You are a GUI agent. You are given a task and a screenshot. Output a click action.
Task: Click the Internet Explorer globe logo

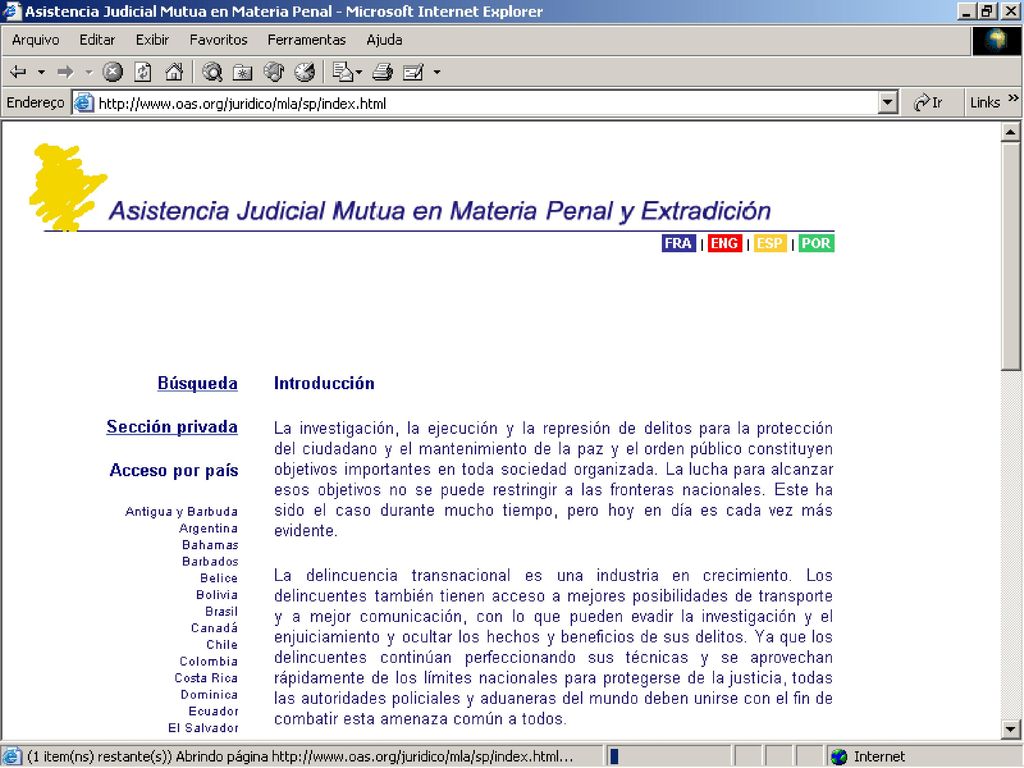click(997, 40)
